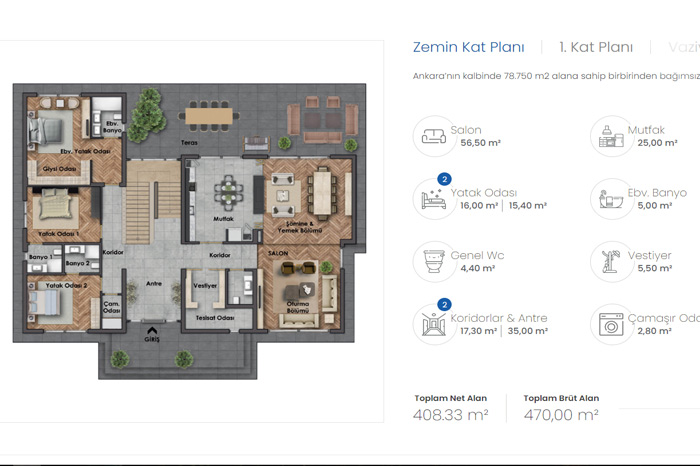Click the Teras label on the plan
Image resolution: width=700 pixels, height=466 pixels.
pos(189,143)
